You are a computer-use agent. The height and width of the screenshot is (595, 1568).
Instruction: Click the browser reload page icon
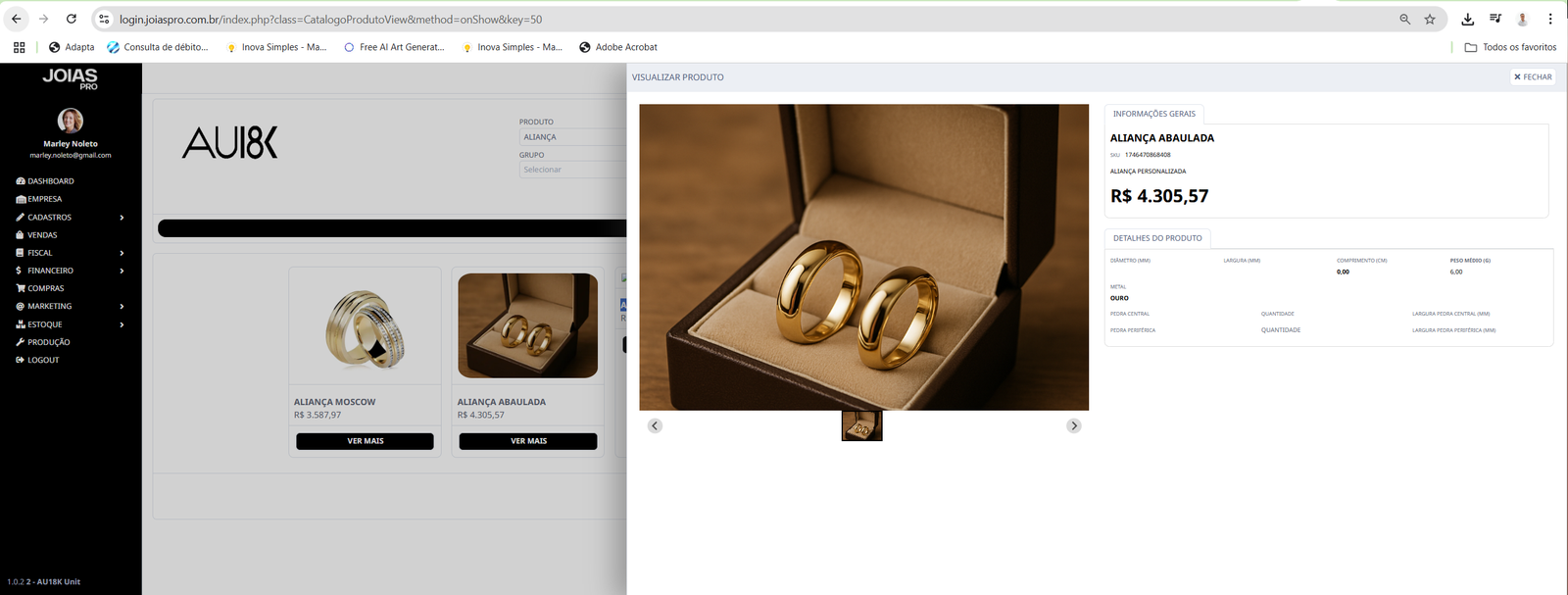[72, 19]
